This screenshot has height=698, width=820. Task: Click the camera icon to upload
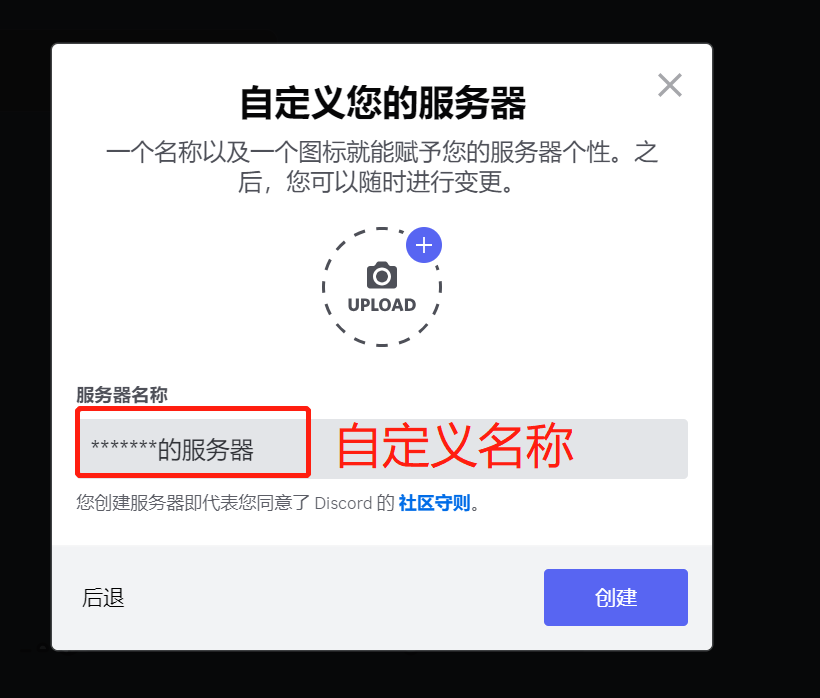[x=382, y=275]
